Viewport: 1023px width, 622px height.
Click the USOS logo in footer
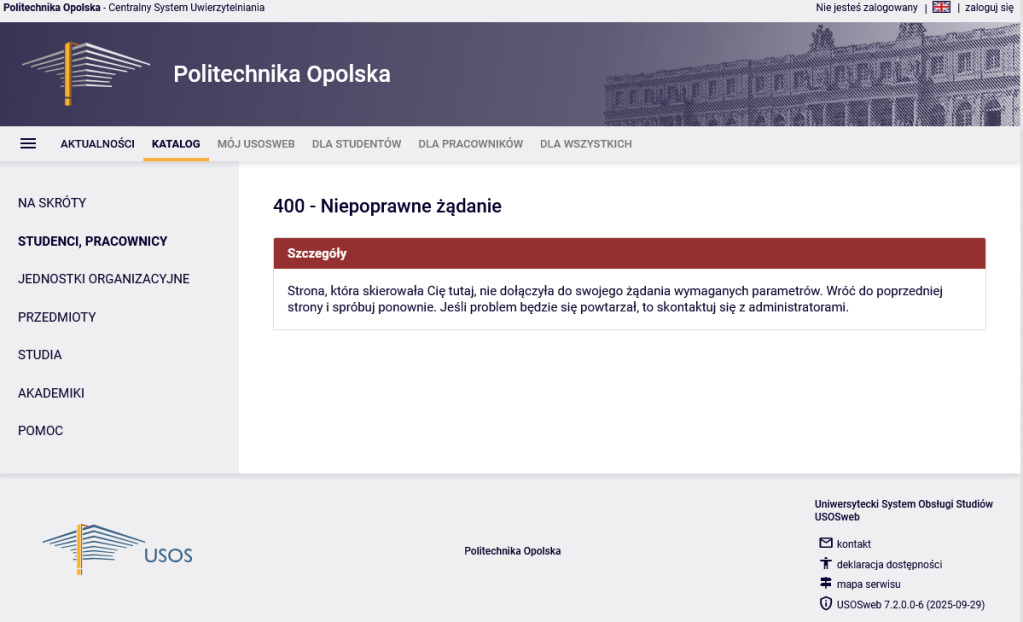pyautogui.click(x=118, y=549)
